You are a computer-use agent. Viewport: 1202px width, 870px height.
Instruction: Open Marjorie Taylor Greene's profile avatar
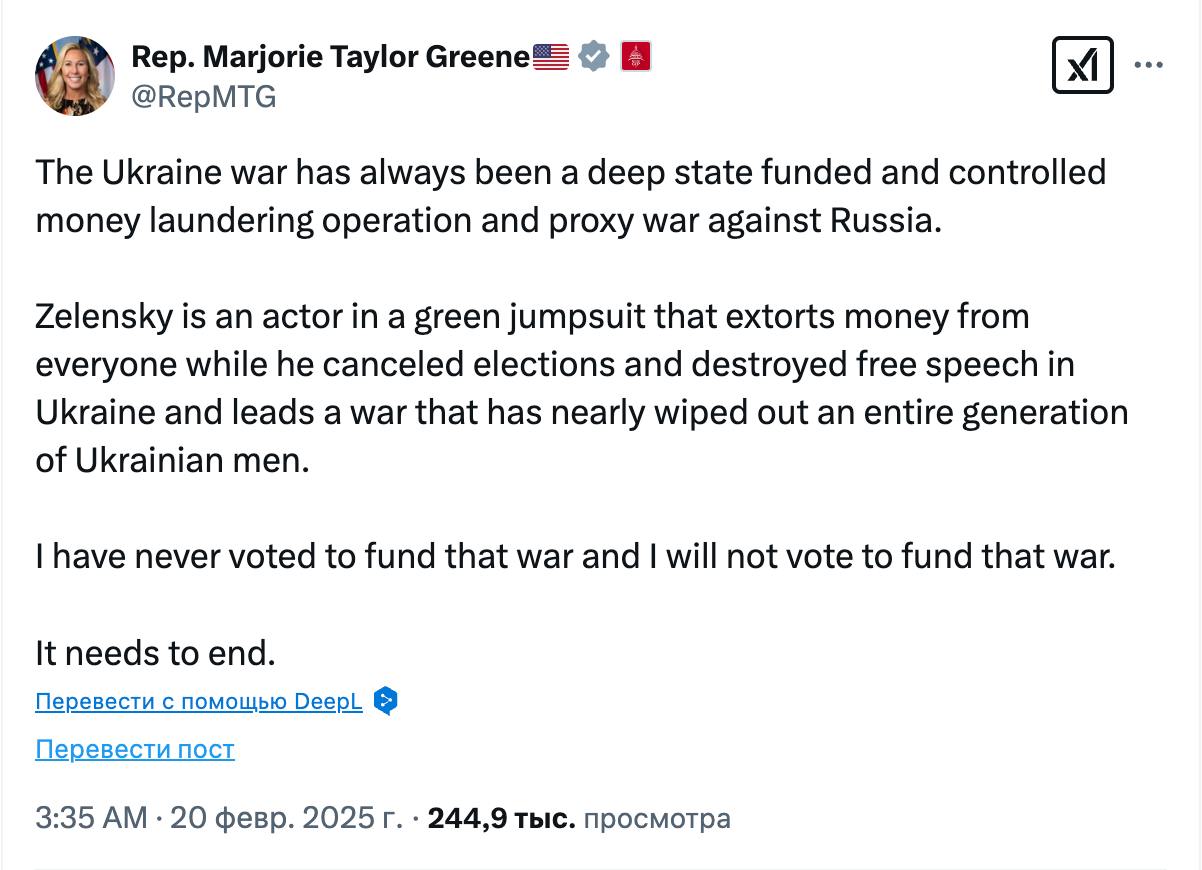pos(75,76)
